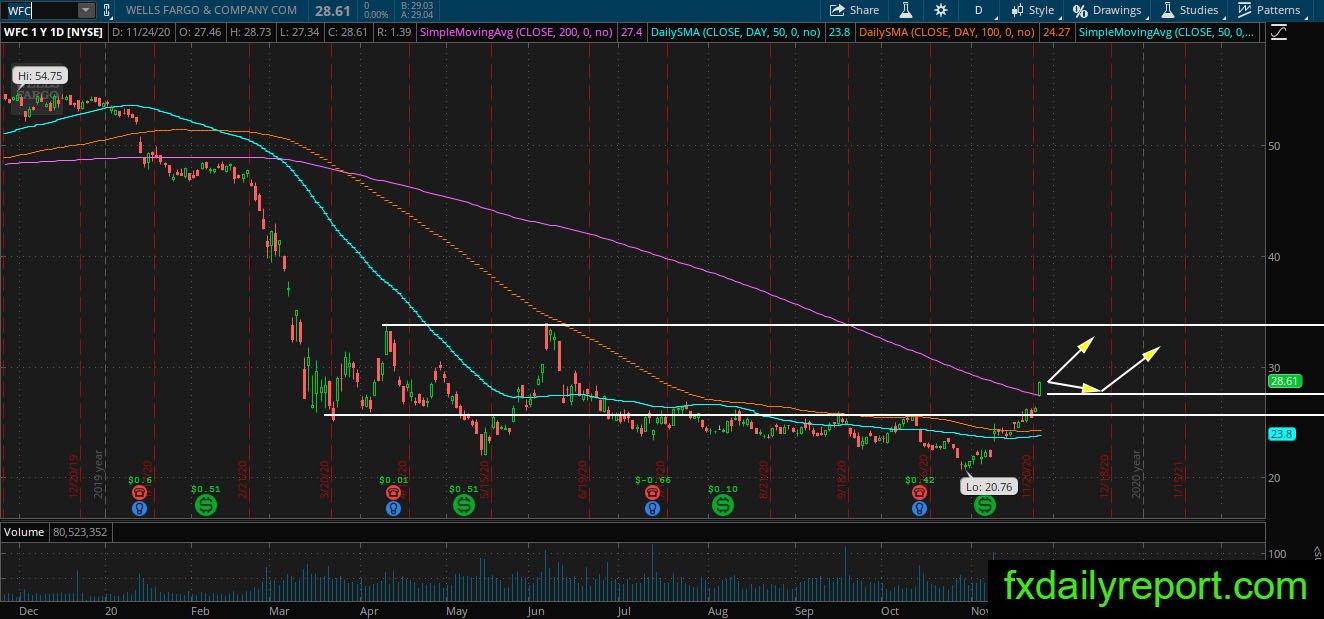Click the $0.01 earnings phone icon

coord(393,492)
